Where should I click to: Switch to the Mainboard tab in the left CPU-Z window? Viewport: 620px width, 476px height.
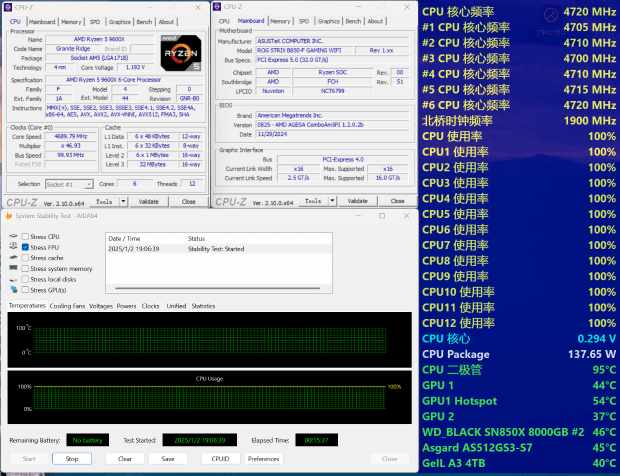[x=42, y=22]
